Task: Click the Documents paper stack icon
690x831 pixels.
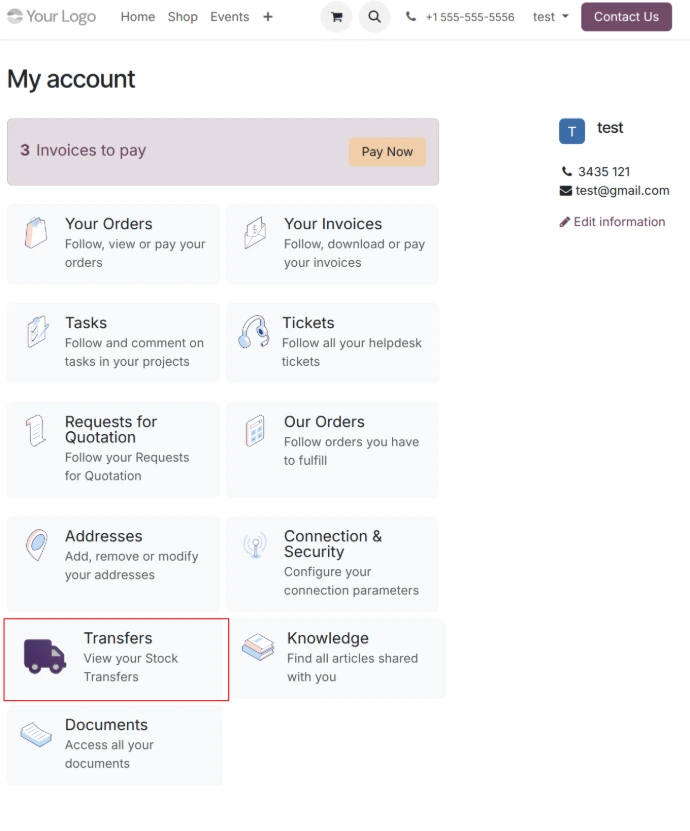Action: [x=36, y=734]
